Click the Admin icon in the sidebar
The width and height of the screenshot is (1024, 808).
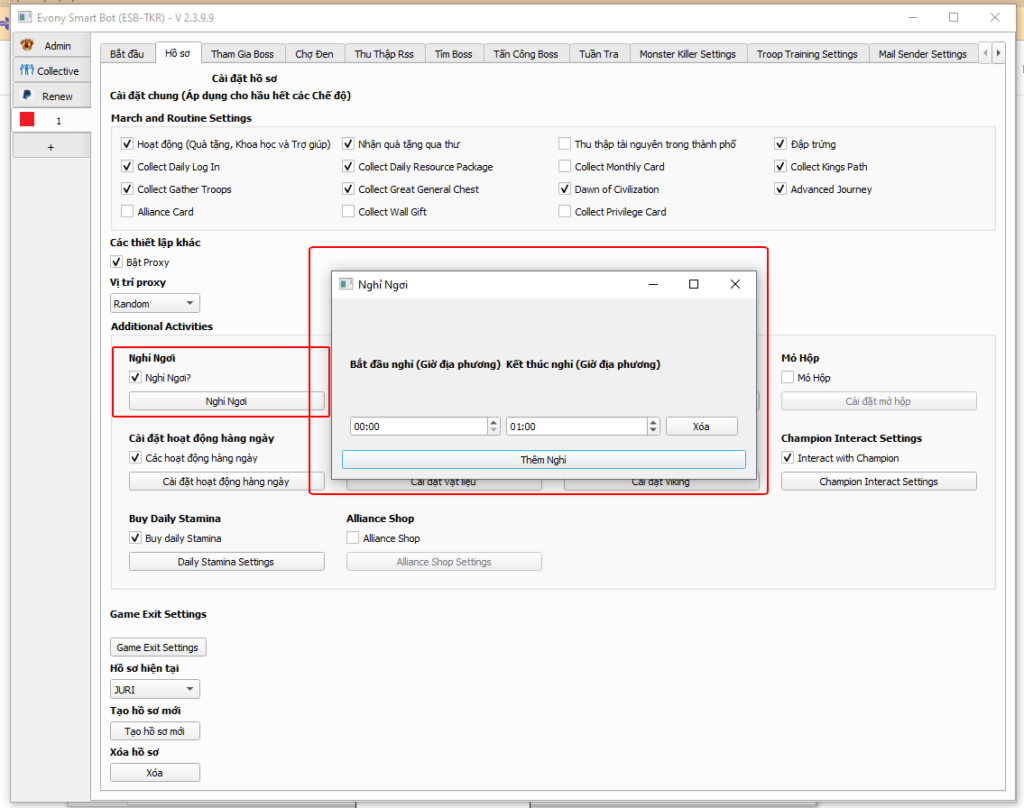coord(27,45)
